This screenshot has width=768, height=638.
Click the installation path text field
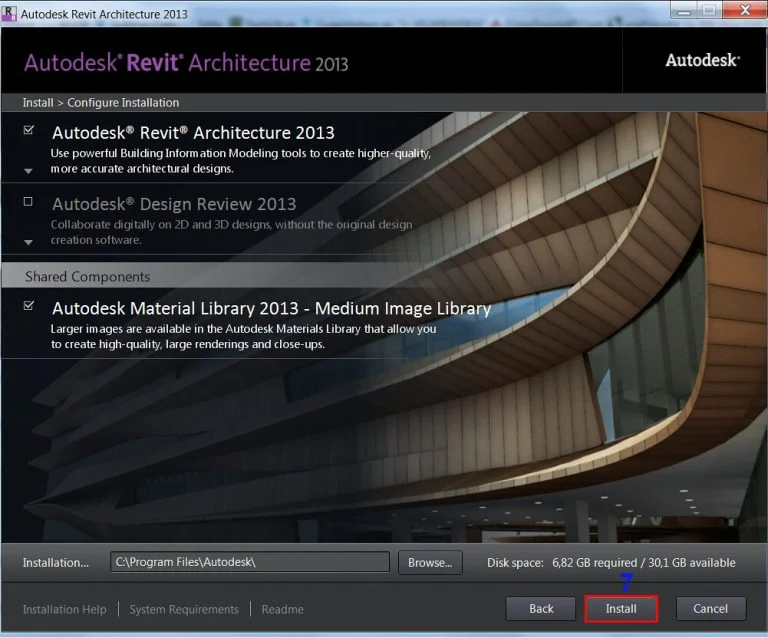coord(249,562)
